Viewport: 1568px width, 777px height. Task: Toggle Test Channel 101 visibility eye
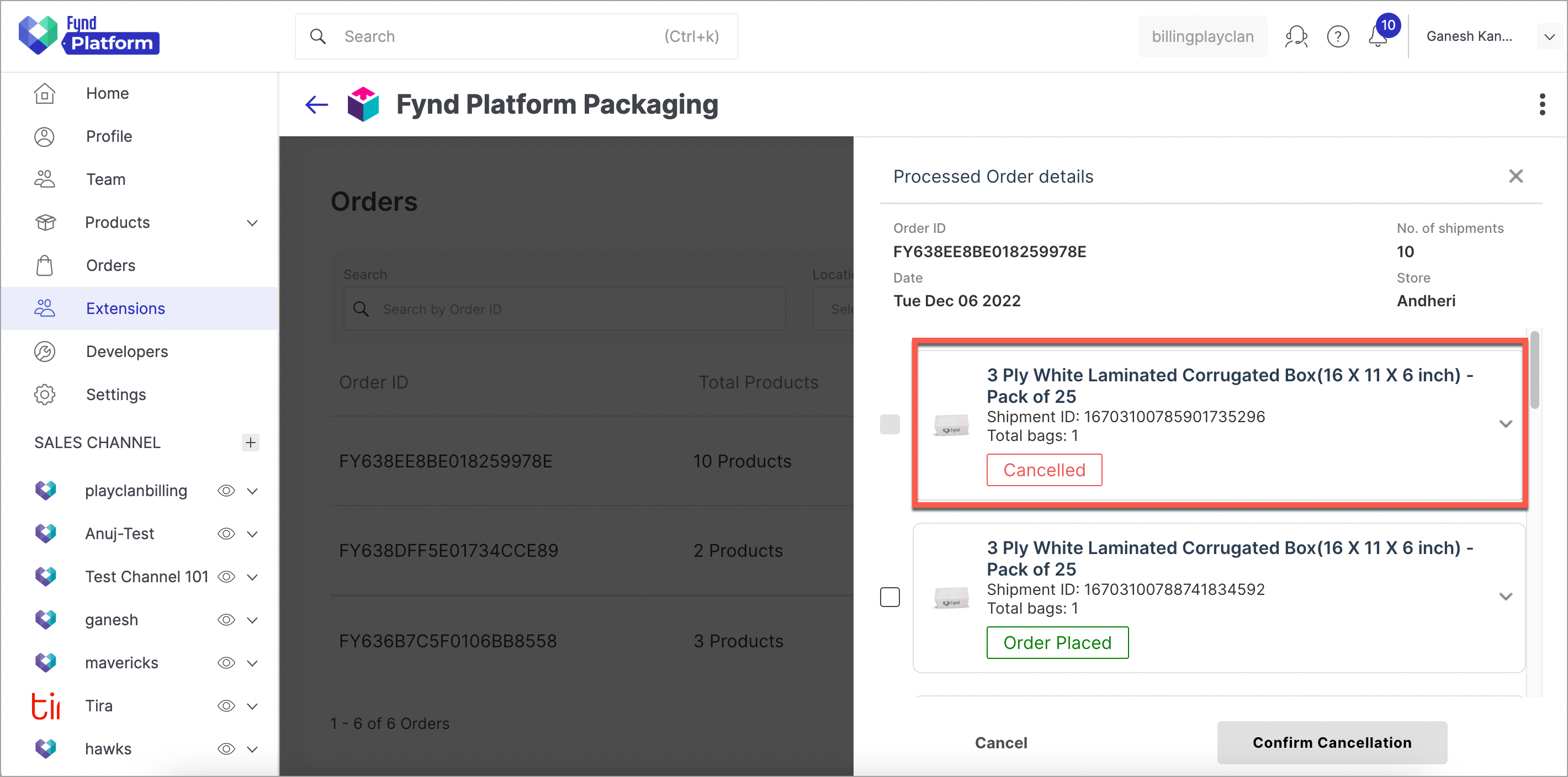coord(226,577)
